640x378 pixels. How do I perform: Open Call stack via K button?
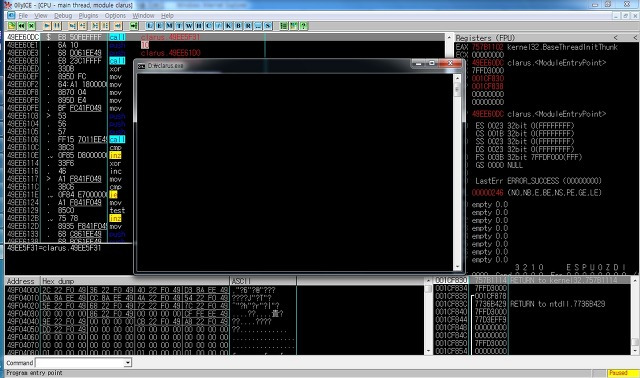(x=229, y=26)
